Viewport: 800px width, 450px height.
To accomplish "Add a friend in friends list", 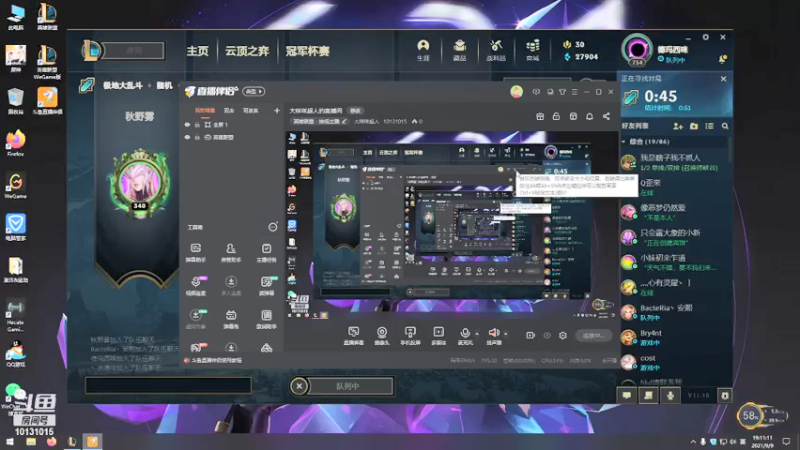I will [678, 126].
